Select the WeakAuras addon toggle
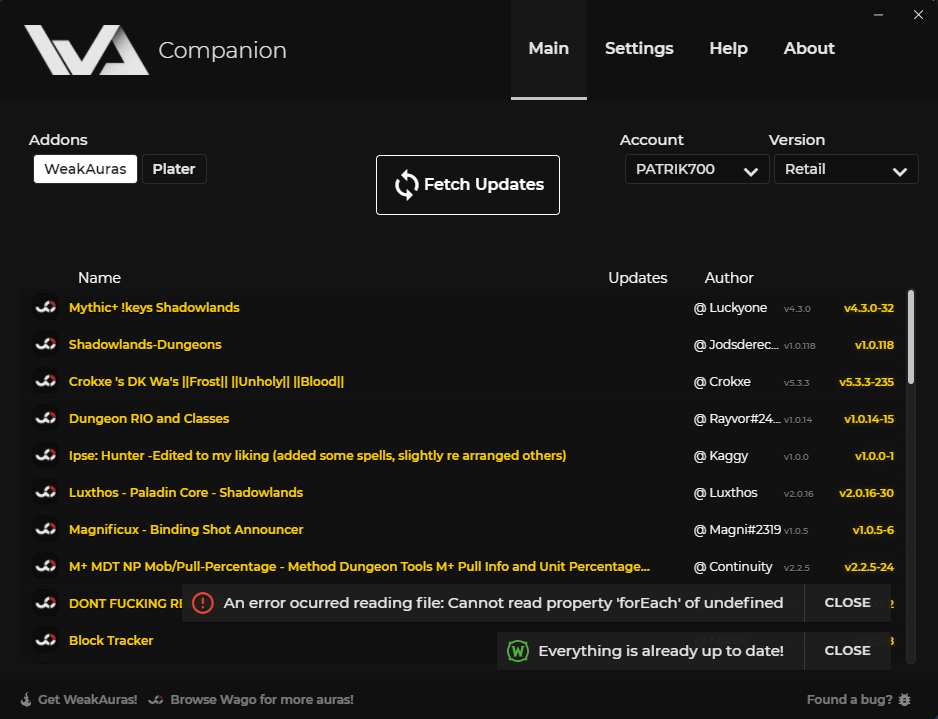This screenshot has height=719, width=938. pyautogui.click(x=85, y=169)
